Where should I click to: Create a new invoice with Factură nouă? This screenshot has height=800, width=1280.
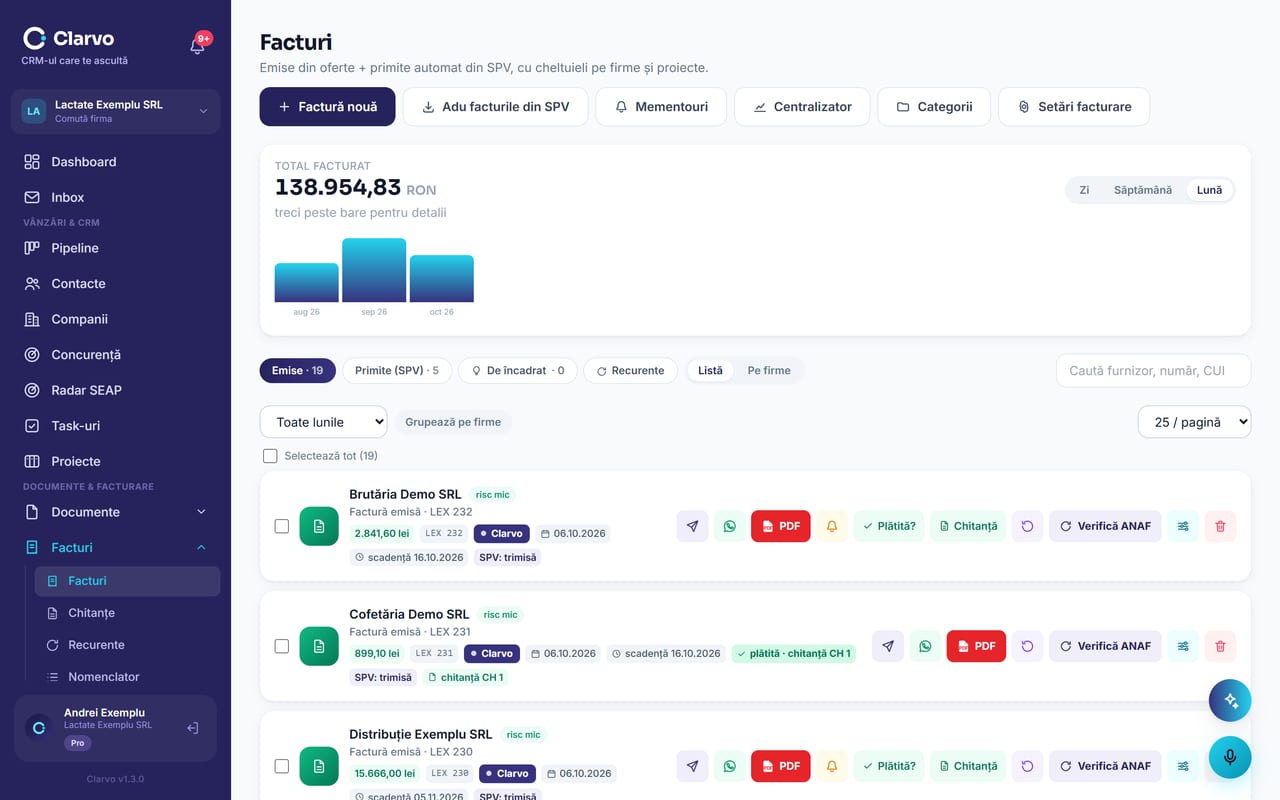tap(327, 107)
